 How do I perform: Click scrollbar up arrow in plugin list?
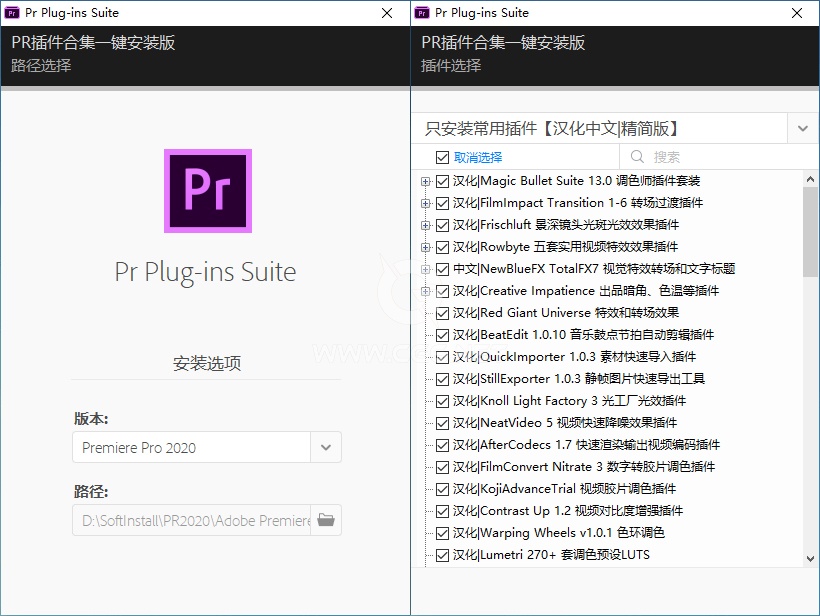pyautogui.click(x=811, y=179)
